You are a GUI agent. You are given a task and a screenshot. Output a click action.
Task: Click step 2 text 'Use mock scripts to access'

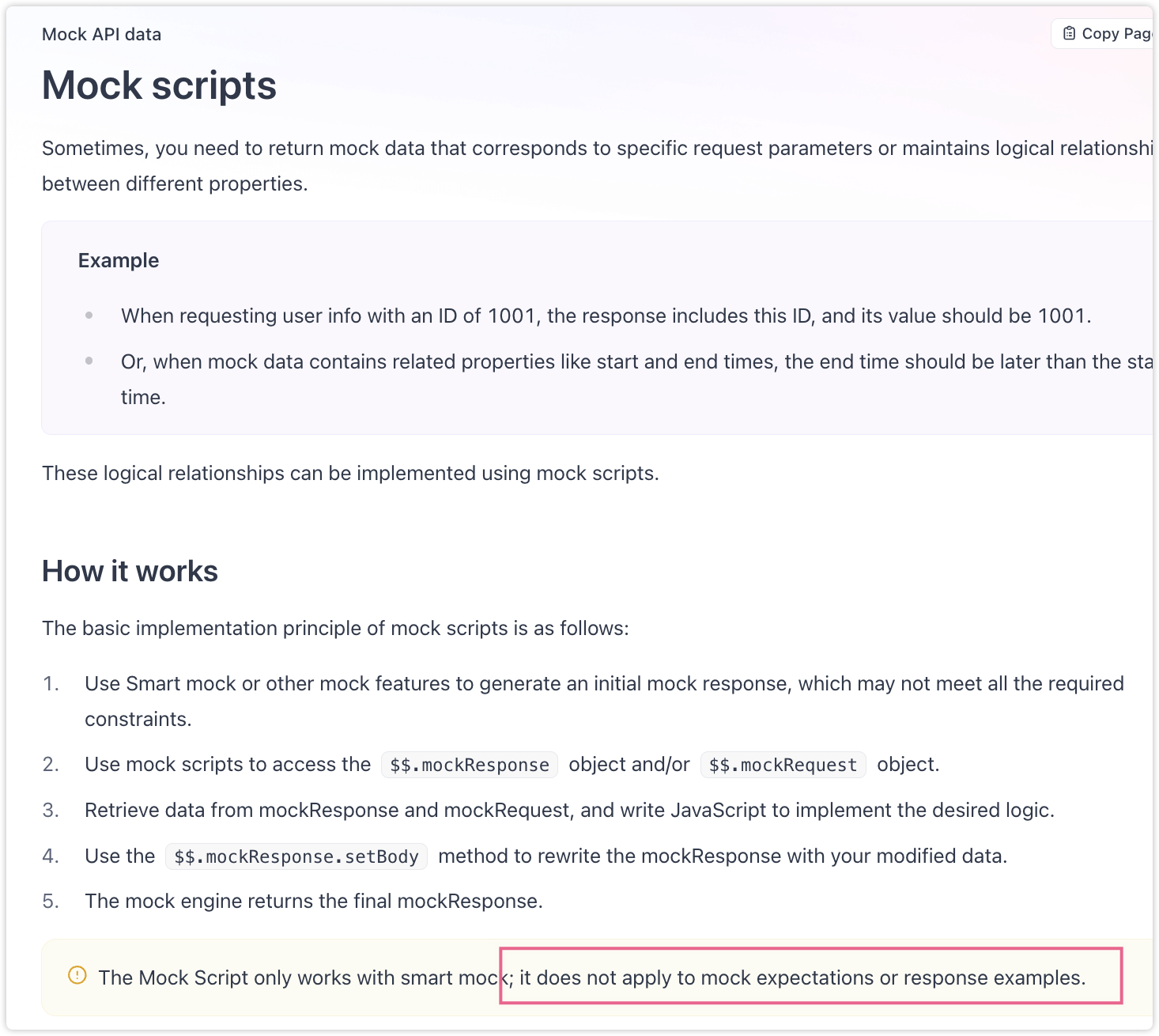(228, 765)
